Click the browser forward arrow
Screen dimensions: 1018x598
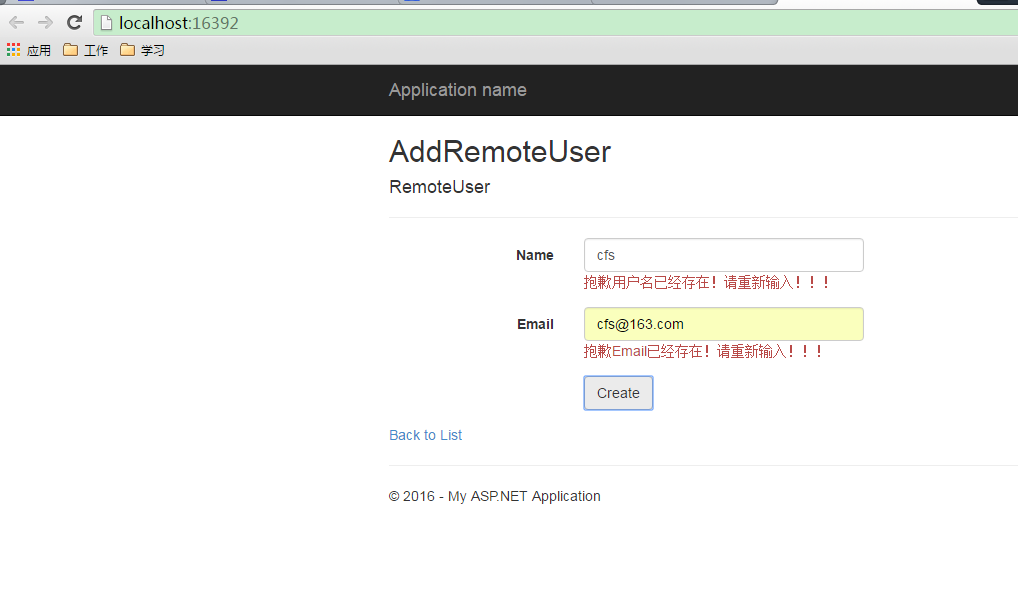coord(45,23)
